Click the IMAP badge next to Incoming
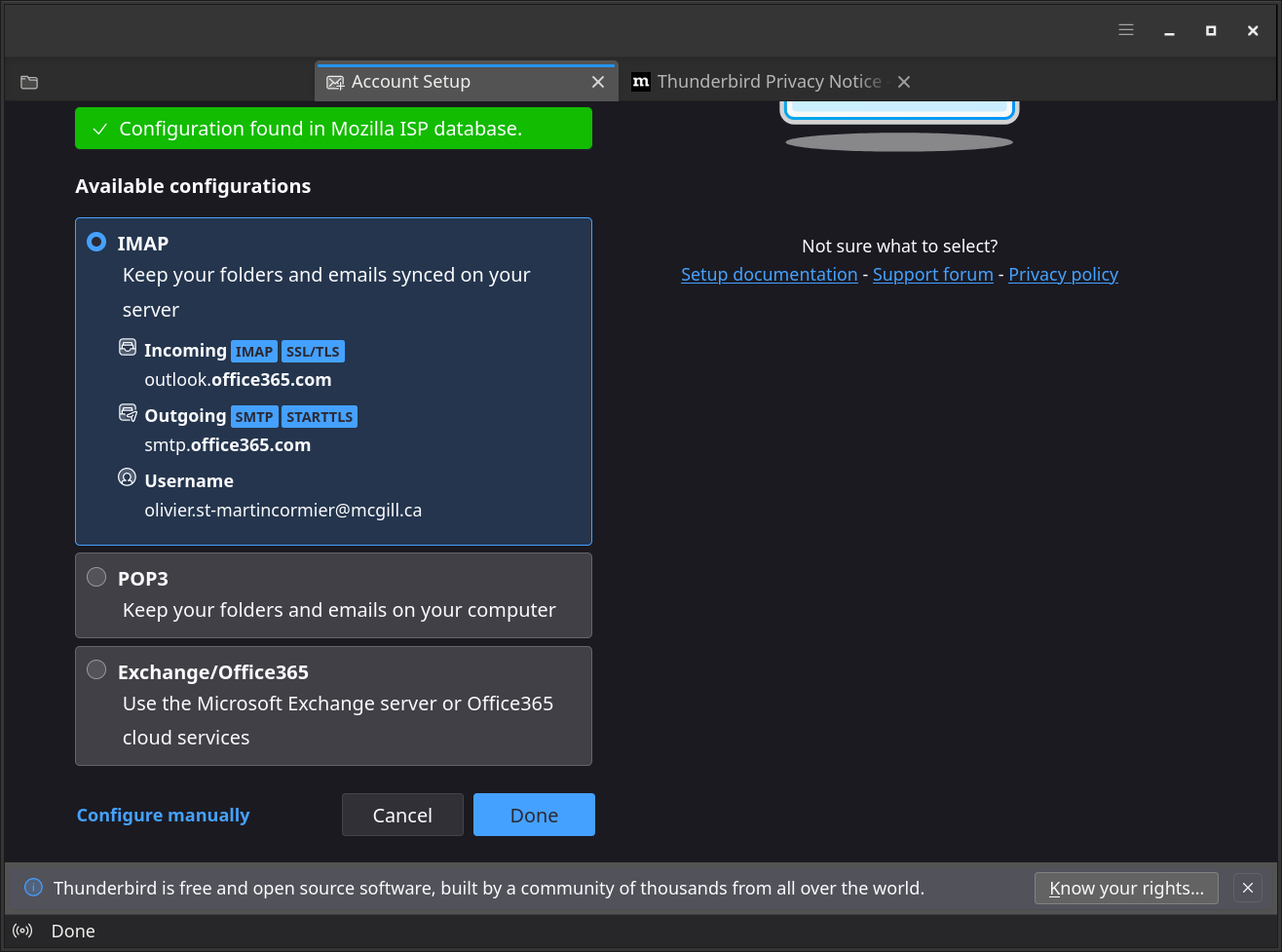 [254, 352]
